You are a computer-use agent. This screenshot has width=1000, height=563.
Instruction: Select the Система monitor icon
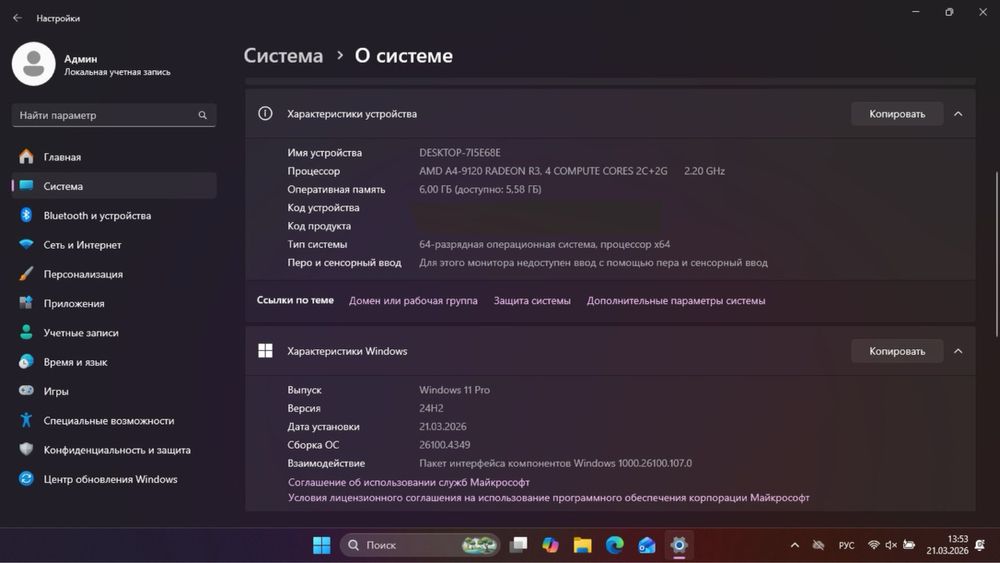click(x=26, y=186)
